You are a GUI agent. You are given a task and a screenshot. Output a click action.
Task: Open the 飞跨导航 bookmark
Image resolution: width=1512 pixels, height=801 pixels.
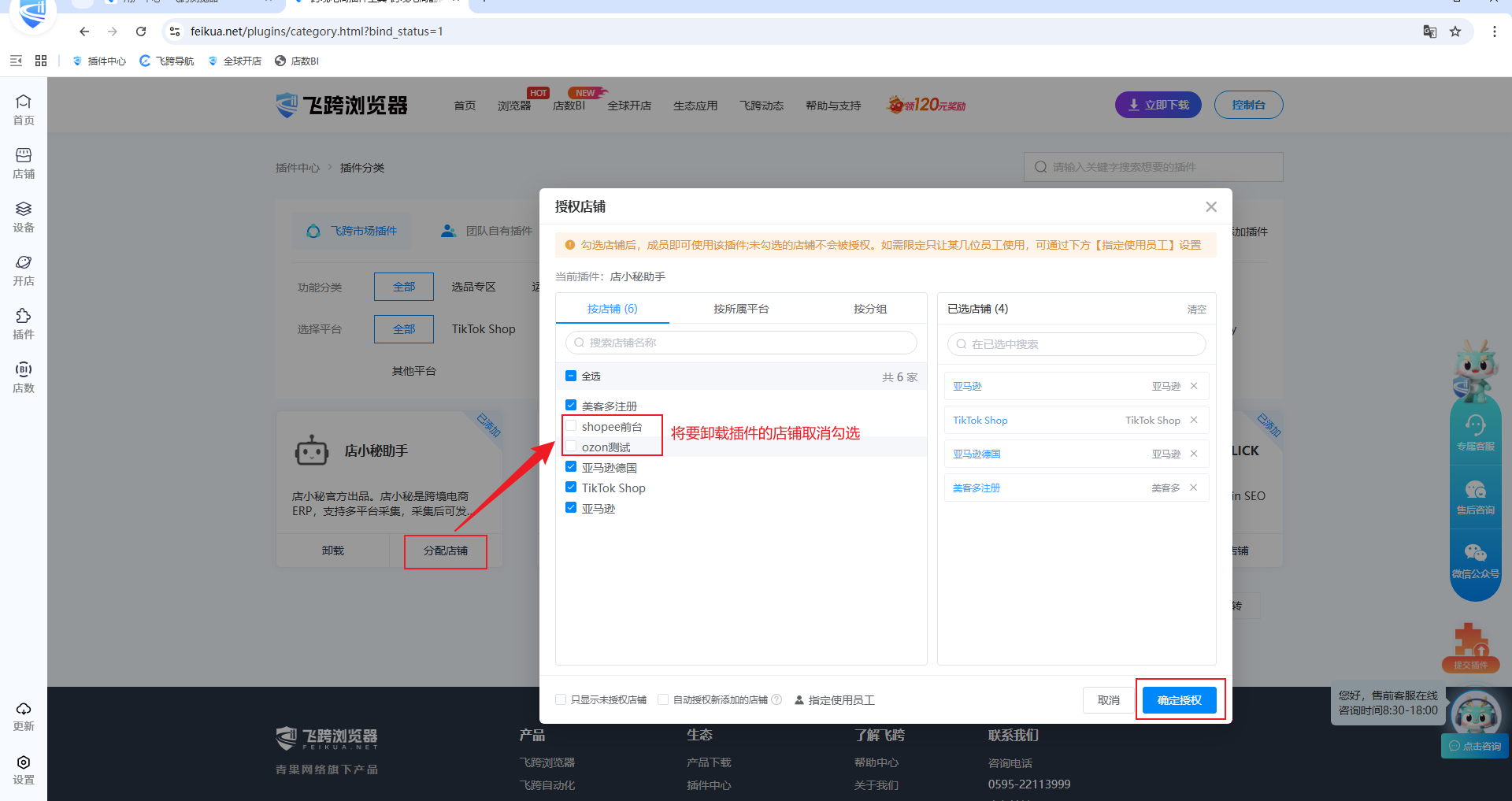tap(167, 61)
